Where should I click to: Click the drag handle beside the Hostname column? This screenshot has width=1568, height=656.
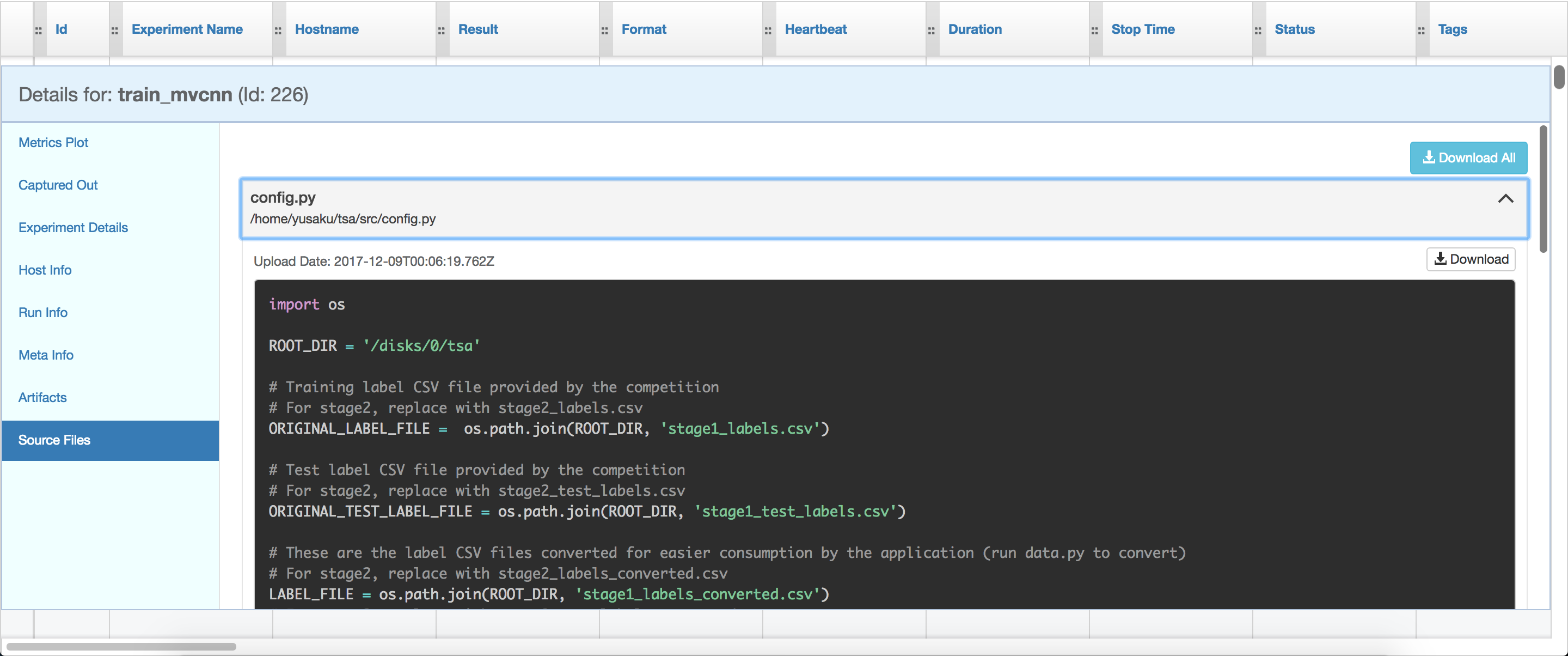(x=277, y=29)
